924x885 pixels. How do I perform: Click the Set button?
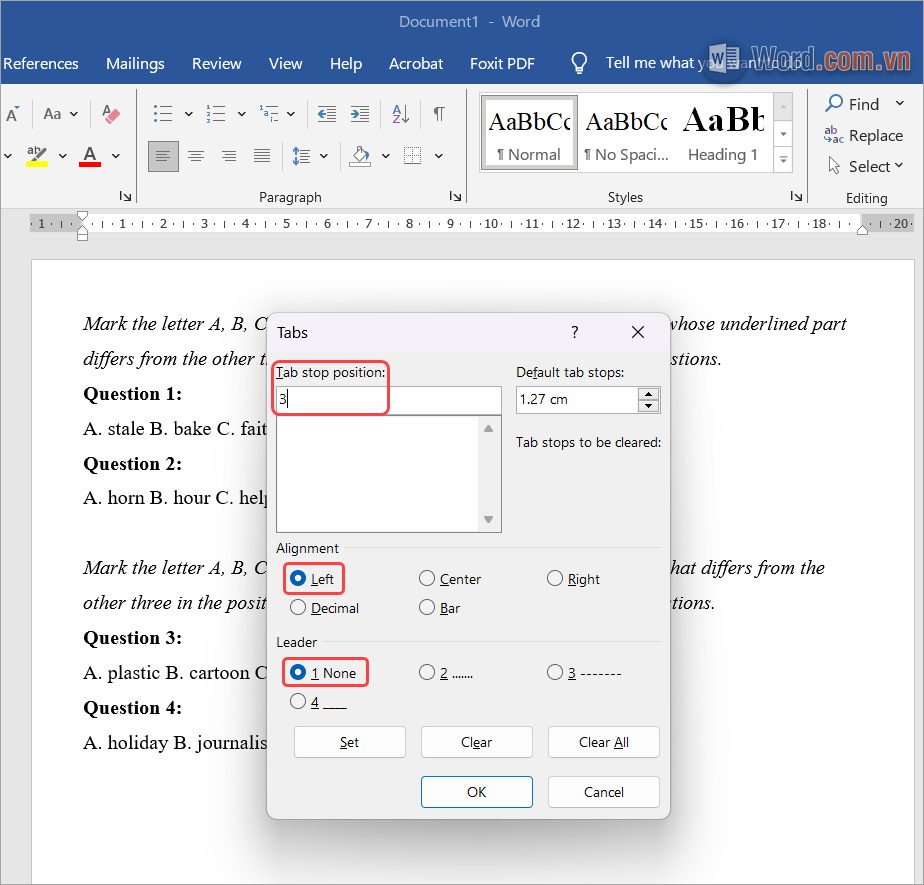click(x=349, y=742)
